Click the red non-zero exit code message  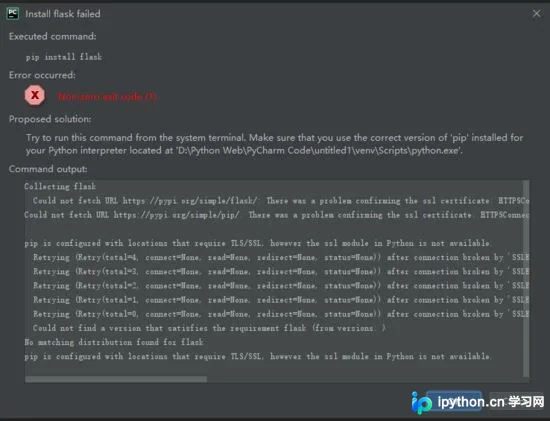[107, 96]
